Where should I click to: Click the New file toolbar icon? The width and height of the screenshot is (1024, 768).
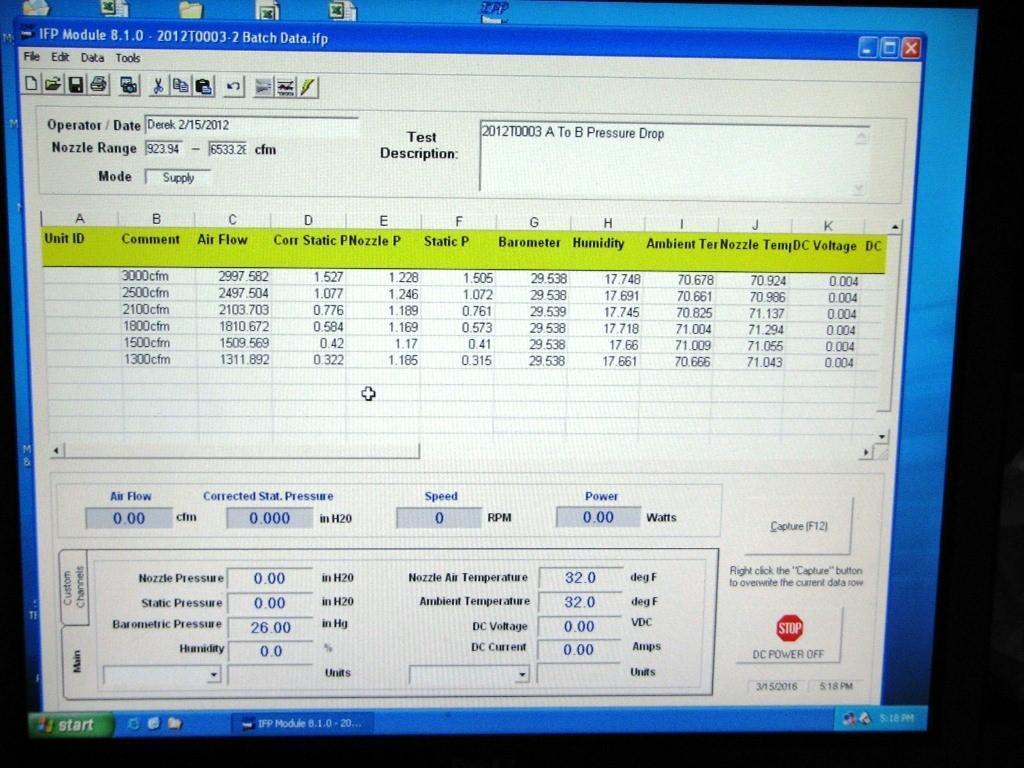point(32,85)
